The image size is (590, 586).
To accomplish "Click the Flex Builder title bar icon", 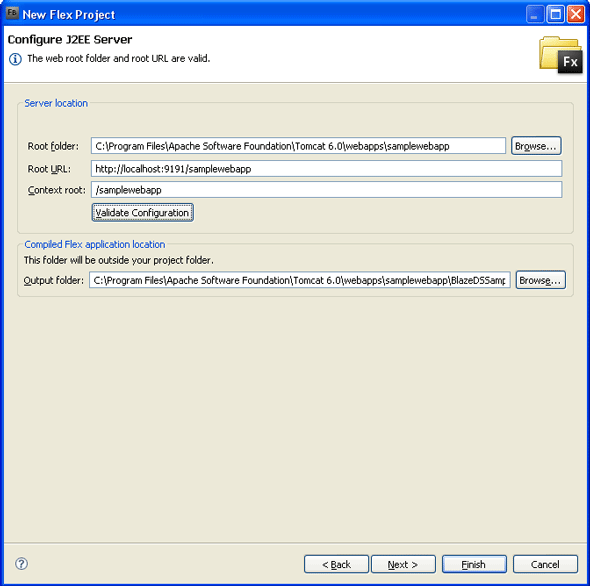I will click(12, 13).
